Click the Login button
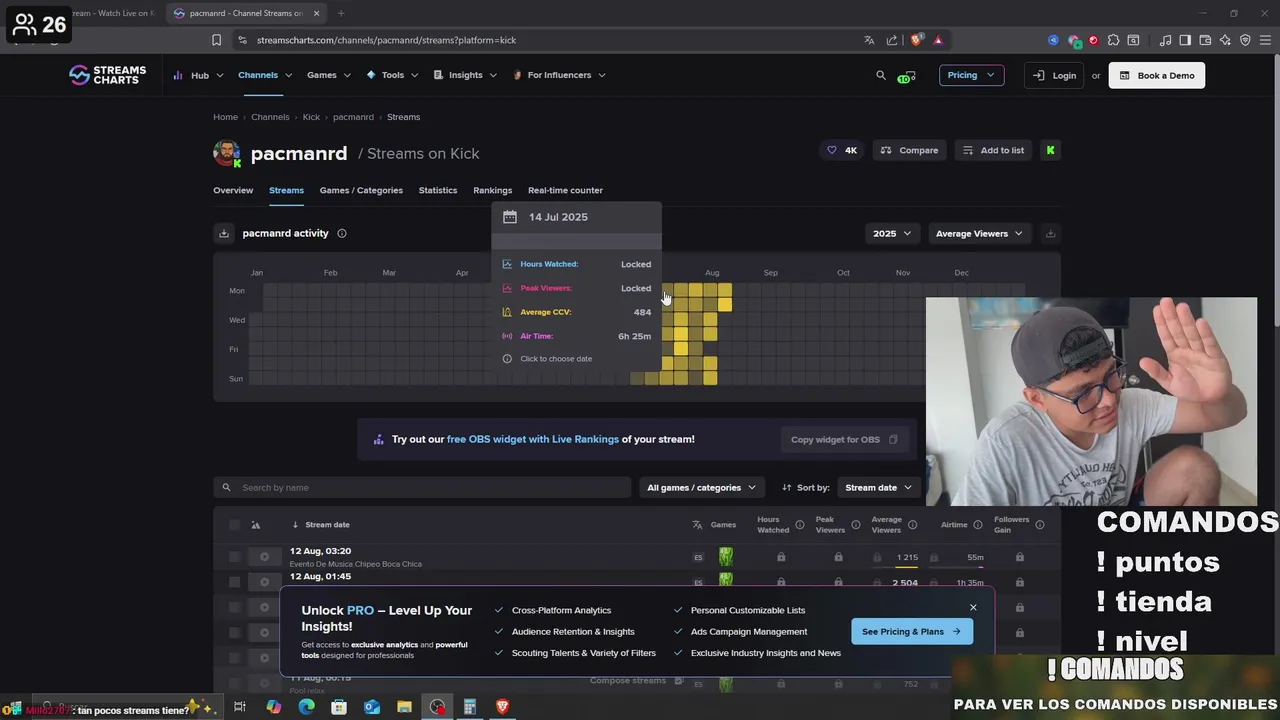 (1055, 75)
